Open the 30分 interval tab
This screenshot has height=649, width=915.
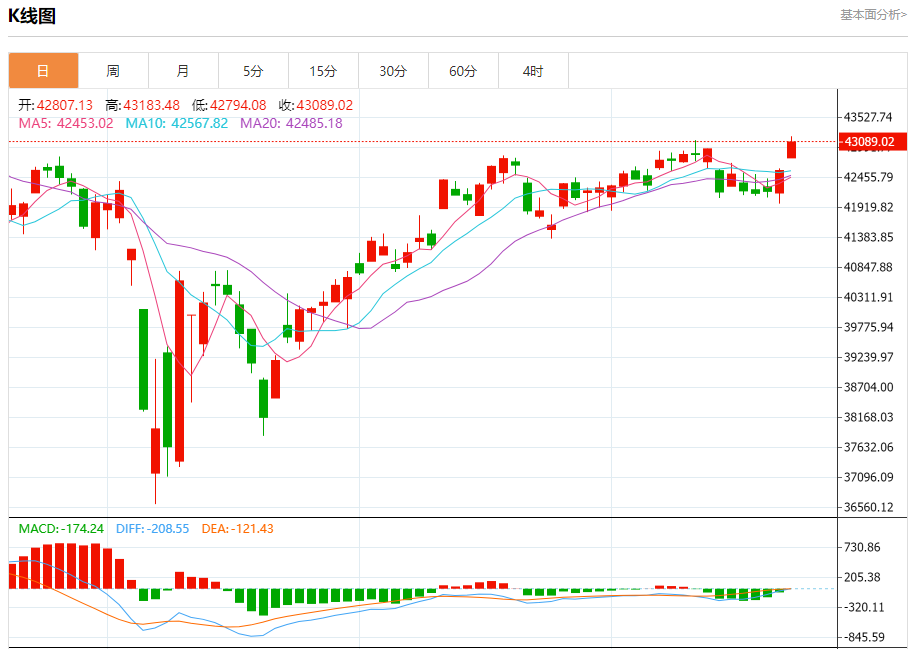393,71
